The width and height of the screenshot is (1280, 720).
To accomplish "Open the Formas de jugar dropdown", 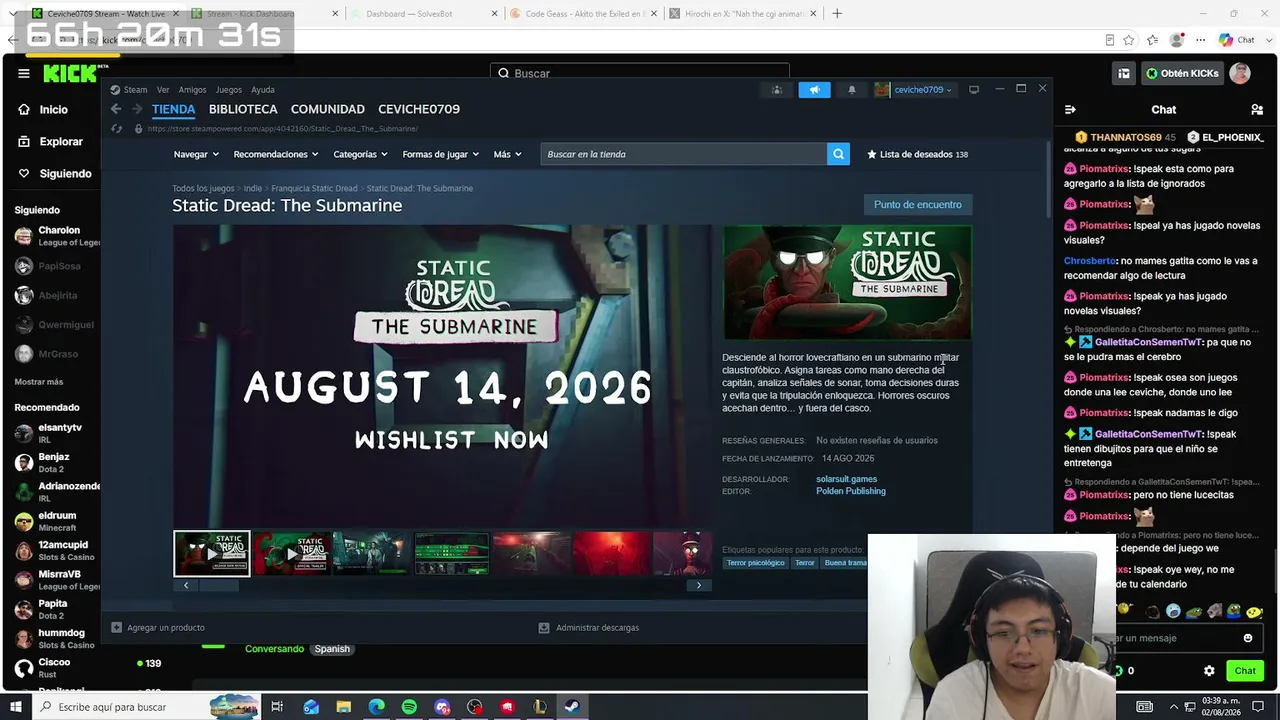I will pyautogui.click(x=441, y=154).
